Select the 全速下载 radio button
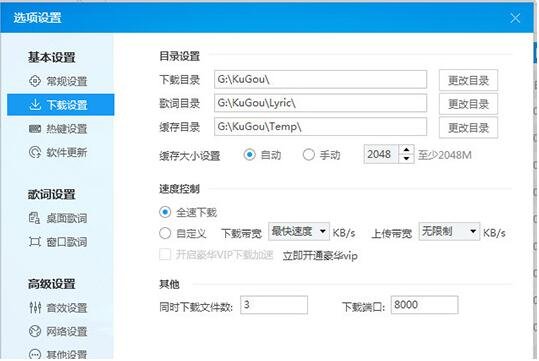Screen dimensions: 539x361 coord(165,212)
